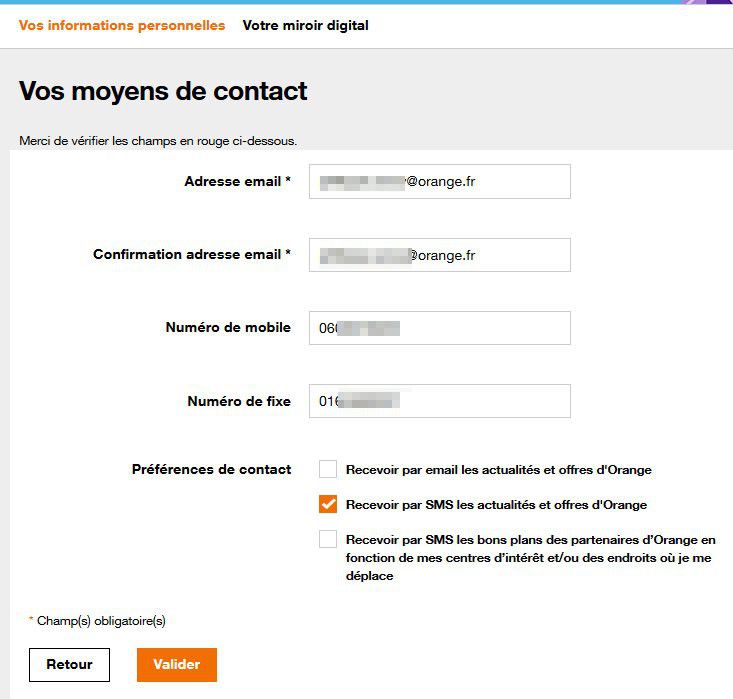This screenshot has height=699, width=733.
Task: Click the Numéro de mobile input
Action: point(439,328)
